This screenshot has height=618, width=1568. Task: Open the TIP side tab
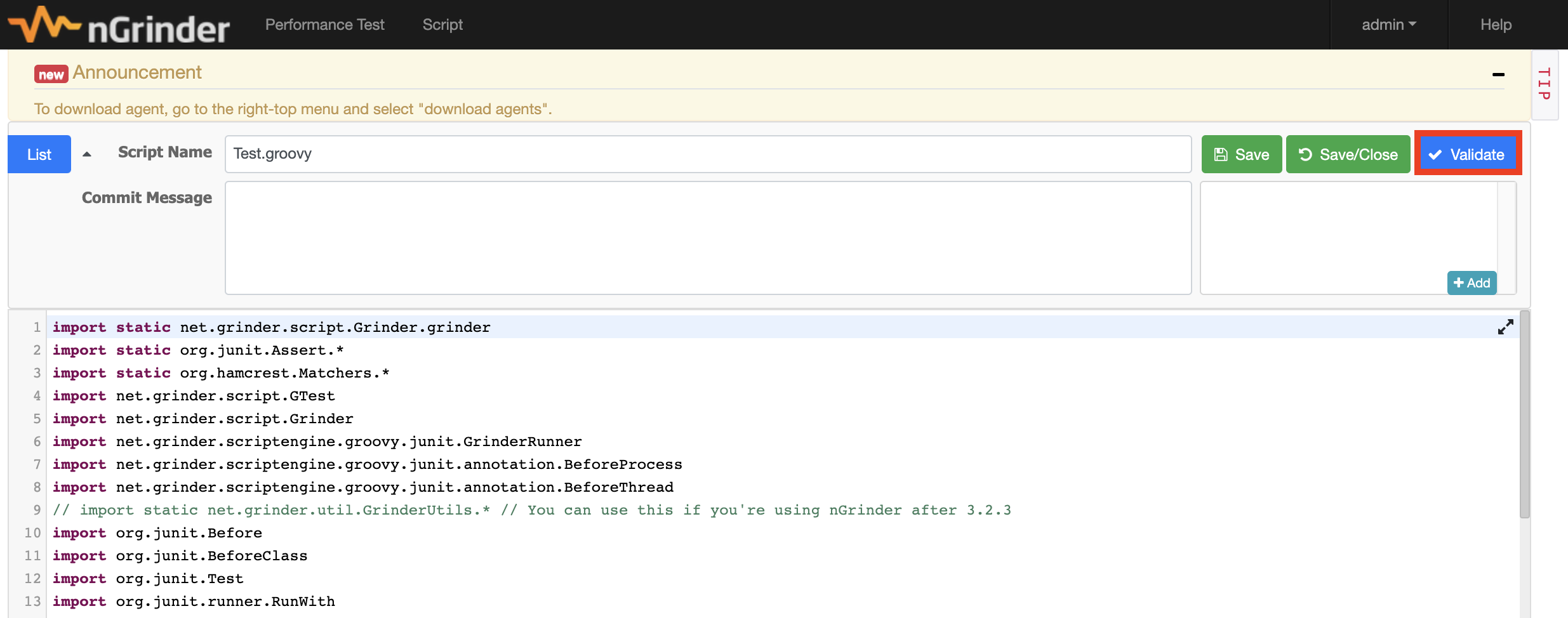[1545, 84]
